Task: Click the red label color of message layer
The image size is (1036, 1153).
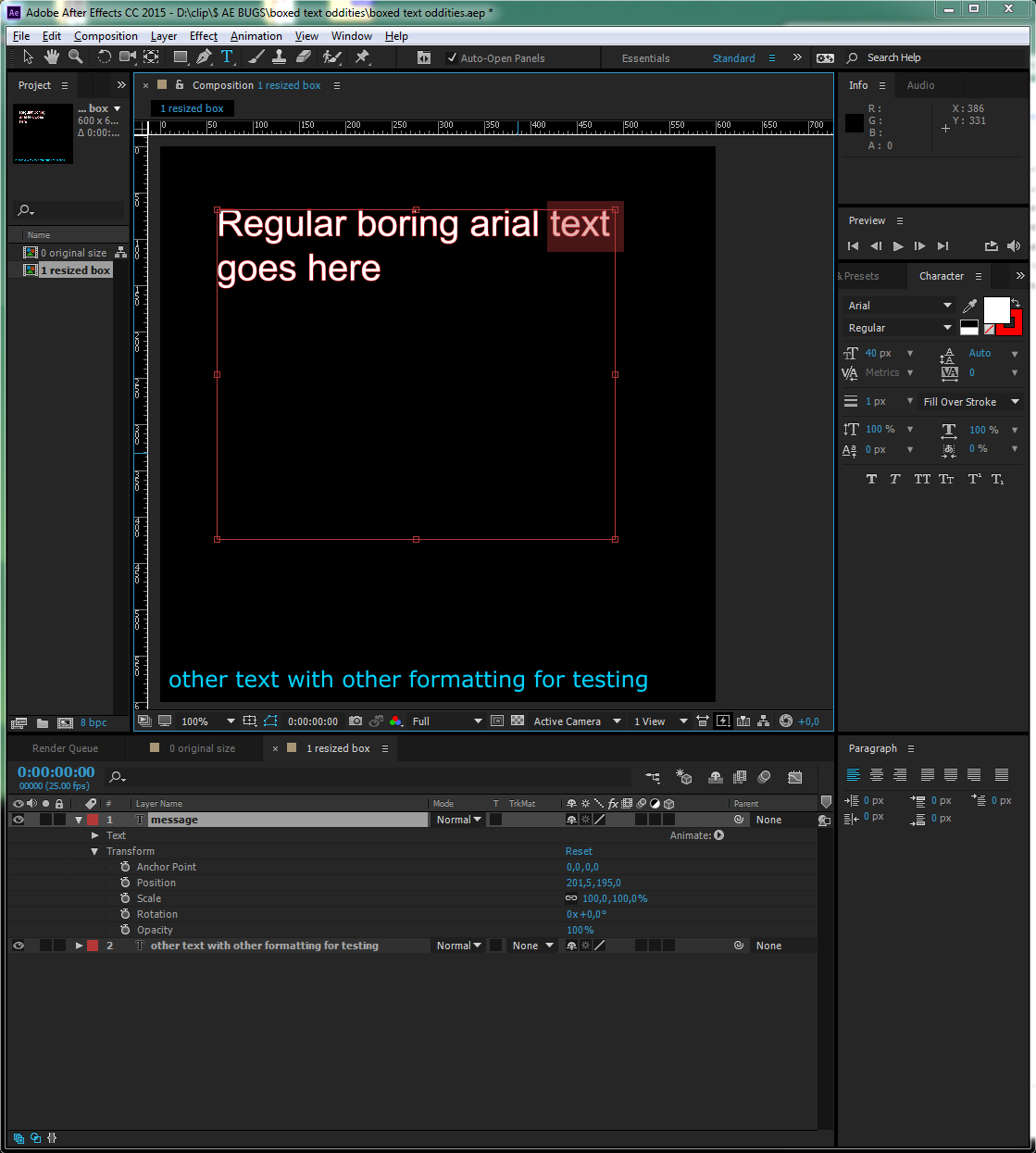Action: (93, 820)
